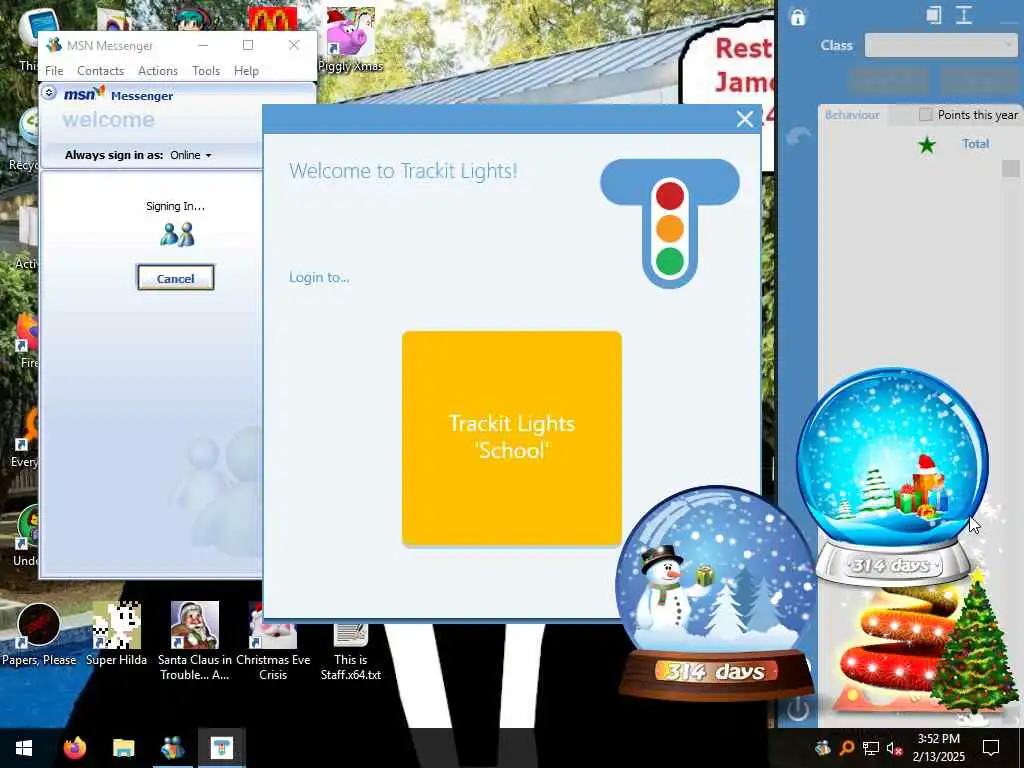The height and width of the screenshot is (768, 1024).
Task: Click MSN Messenger tray icon
Action: click(823, 748)
